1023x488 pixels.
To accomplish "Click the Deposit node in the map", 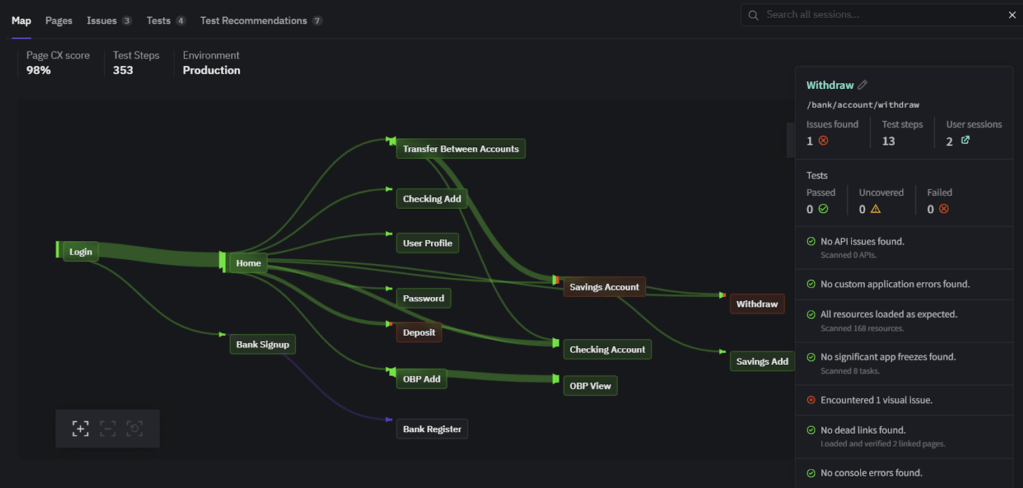I will pos(418,332).
